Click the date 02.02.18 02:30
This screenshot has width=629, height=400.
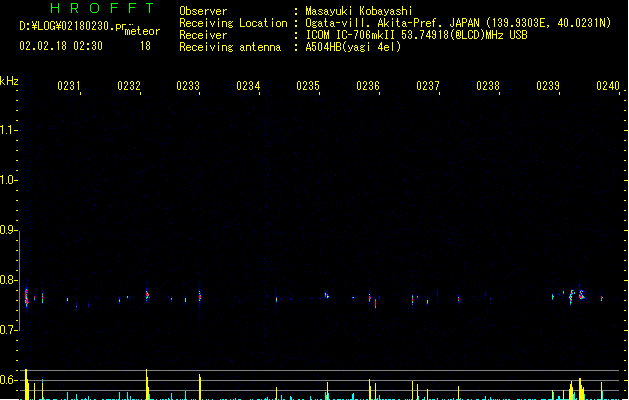click(x=61, y=46)
